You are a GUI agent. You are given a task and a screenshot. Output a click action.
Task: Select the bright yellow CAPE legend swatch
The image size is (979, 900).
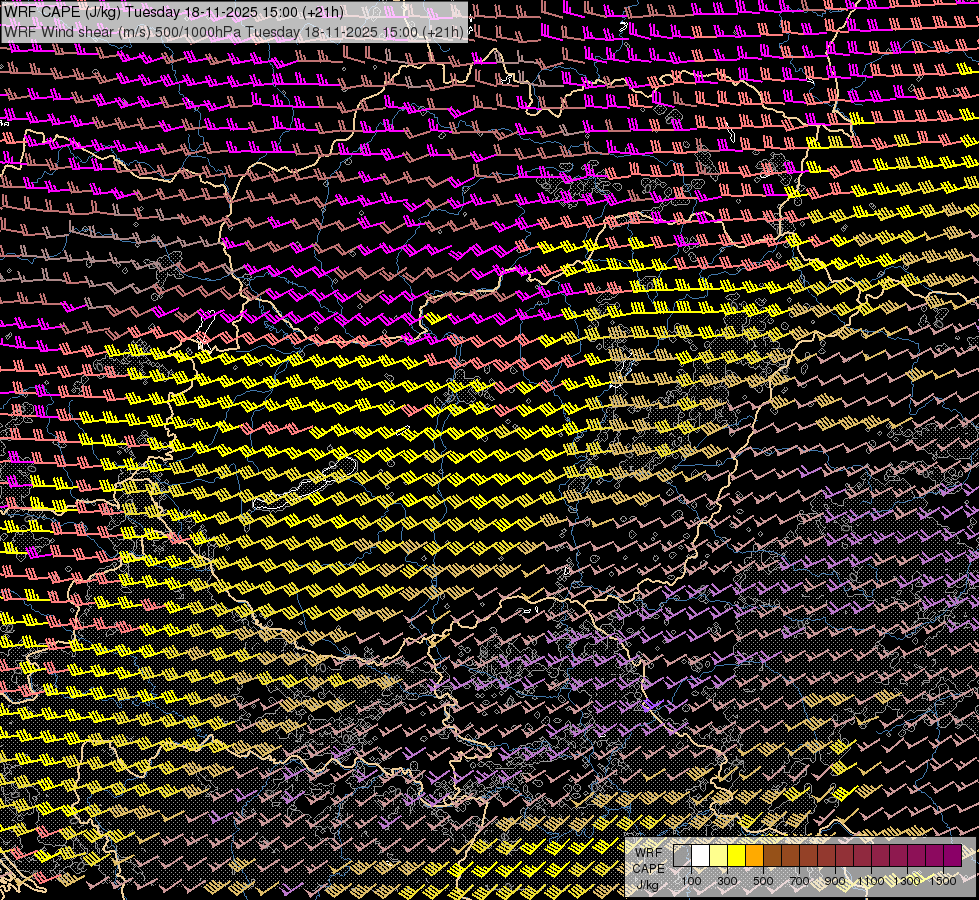point(737,855)
